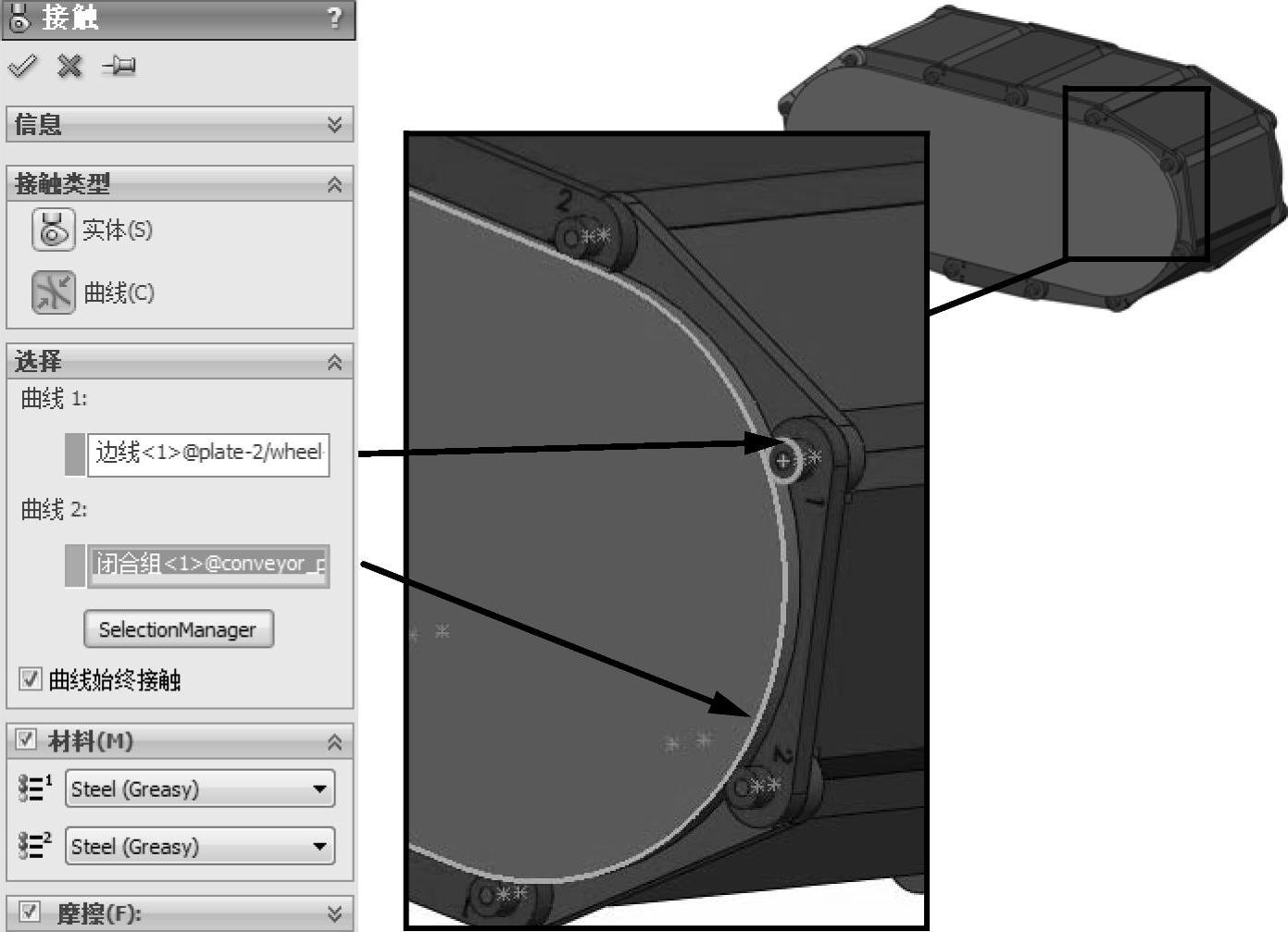The height and width of the screenshot is (932, 1288).
Task: Click the material 1 list icon
Action: (35, 789)
